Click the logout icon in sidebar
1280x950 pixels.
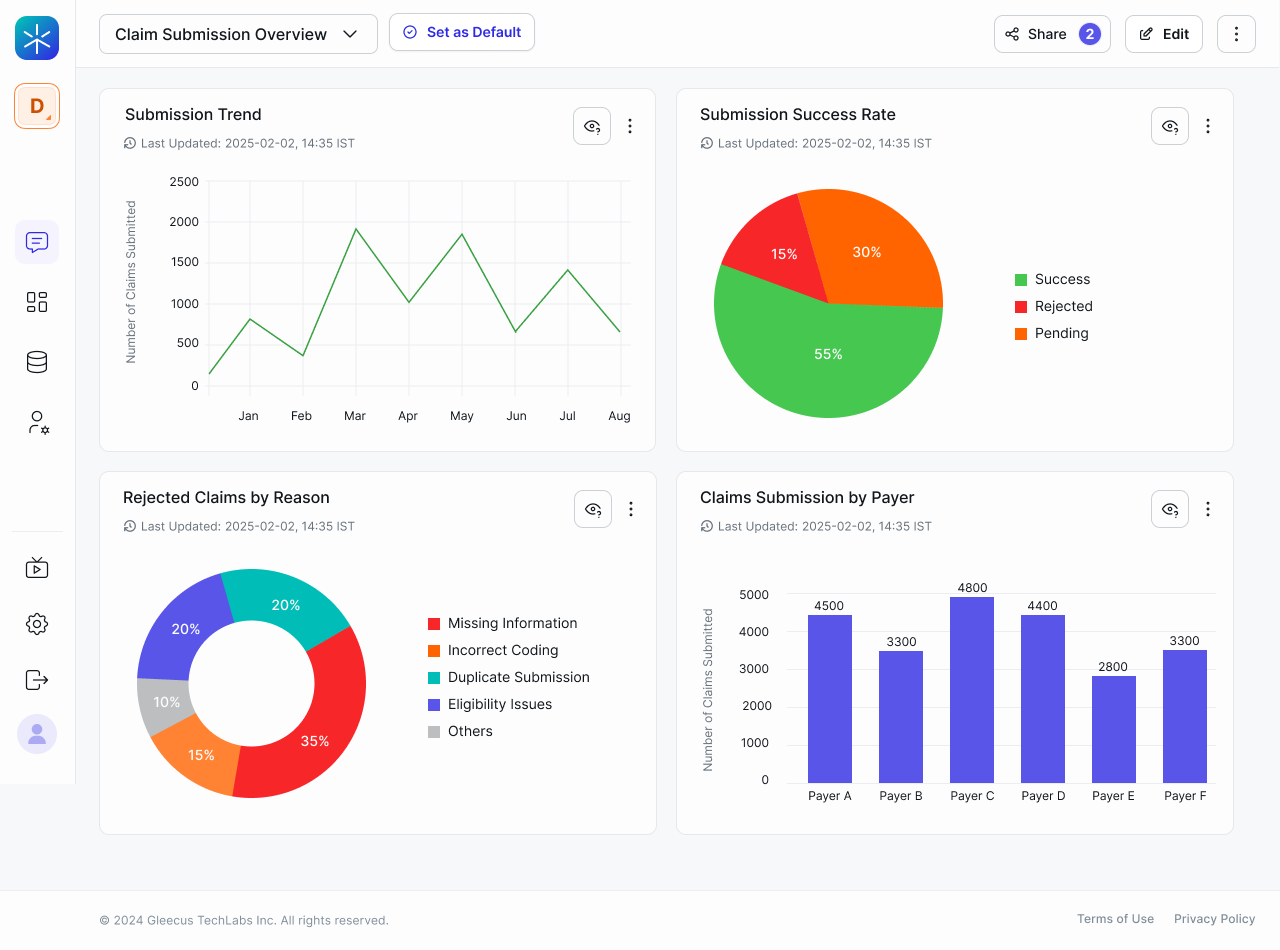coord(37,680)
